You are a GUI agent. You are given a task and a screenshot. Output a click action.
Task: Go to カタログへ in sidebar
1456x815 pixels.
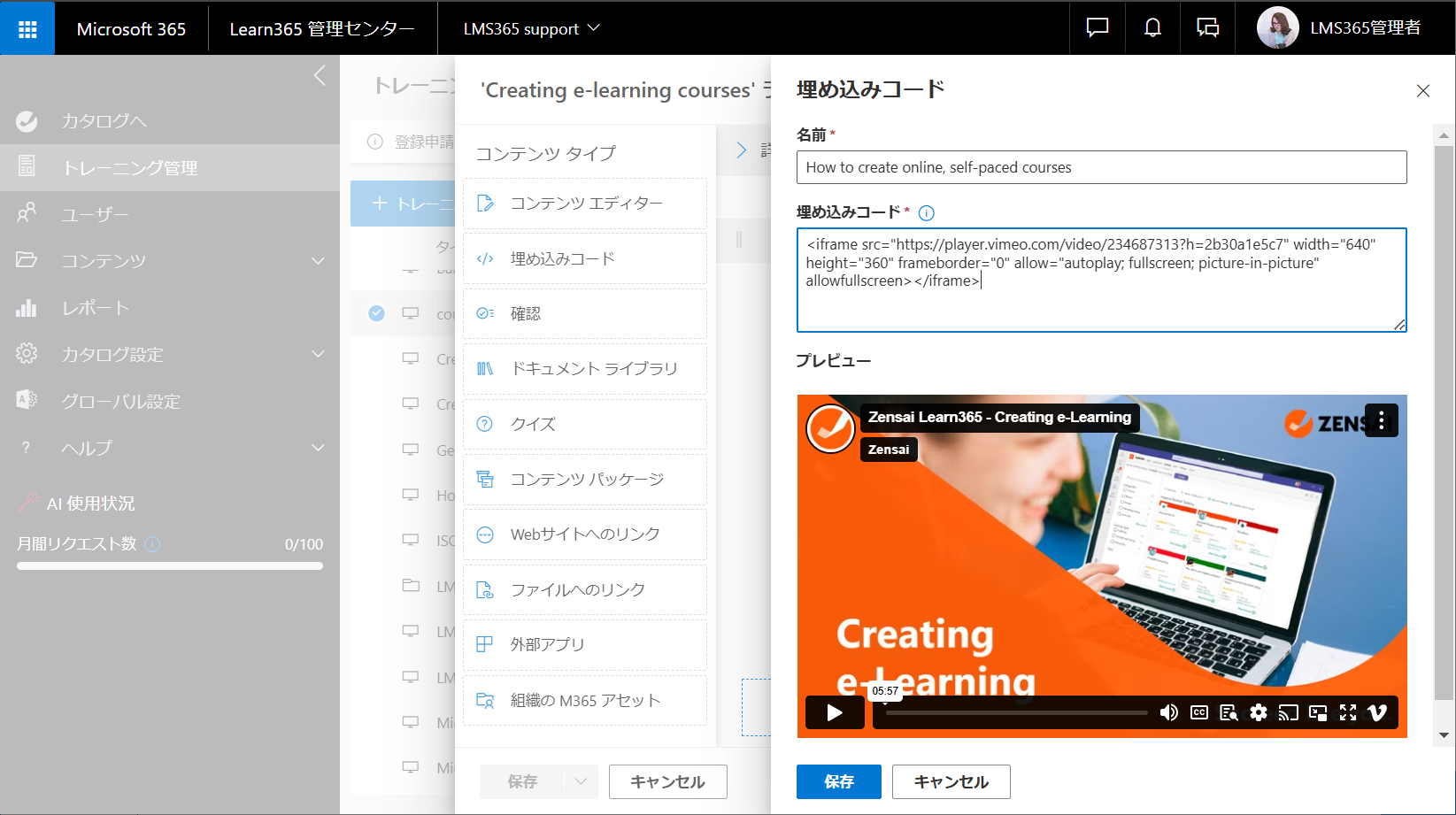170,121
